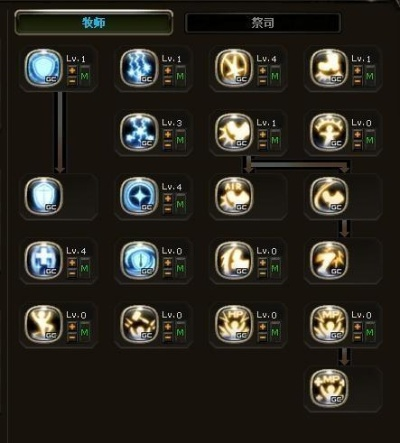Image resolution: width=400 pixels, height=443 pixels.
Task: Click the sword-and-shield skill icon below the blue shield
Action: 44,196
